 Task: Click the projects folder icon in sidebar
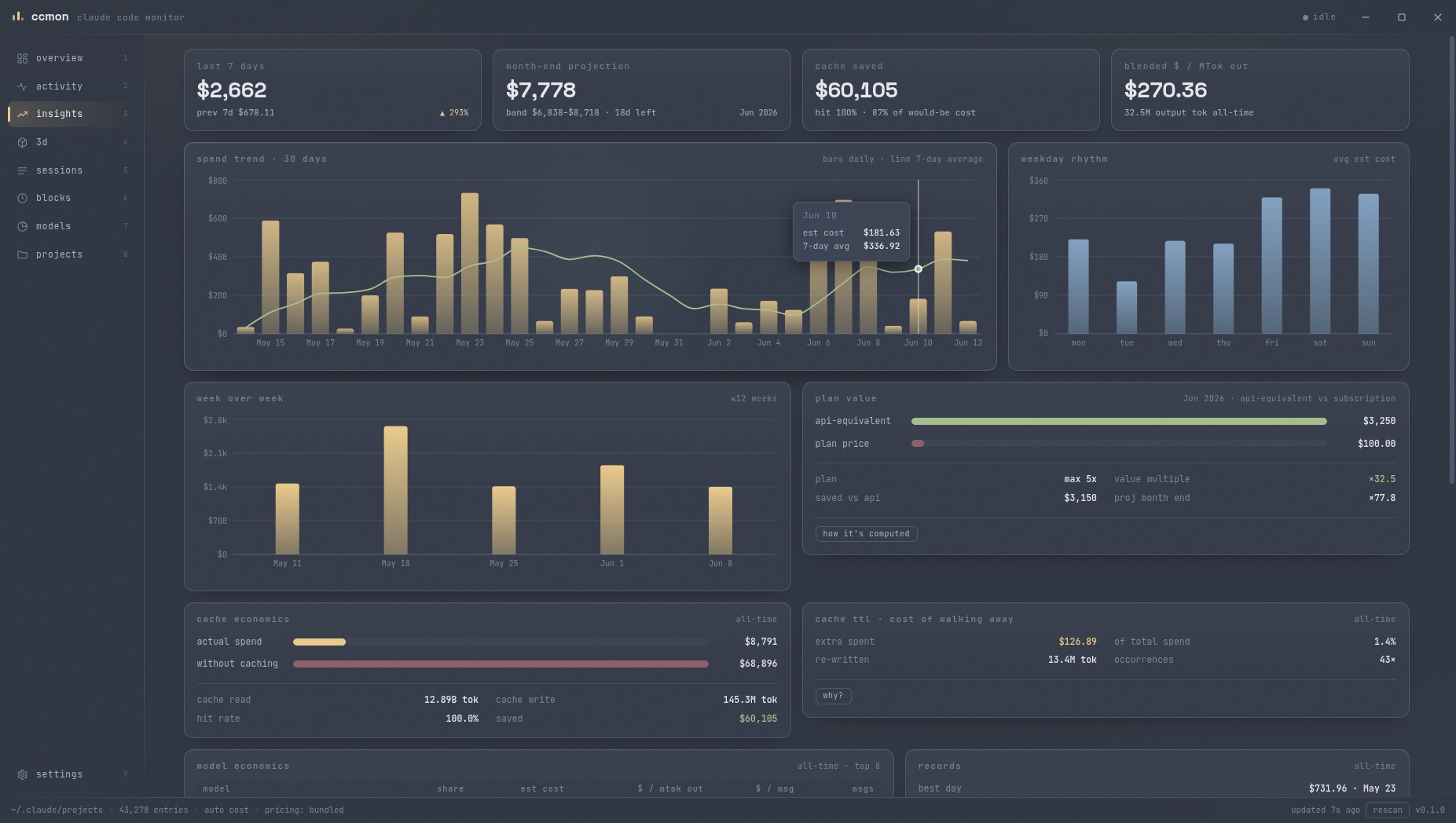(22, 254)
